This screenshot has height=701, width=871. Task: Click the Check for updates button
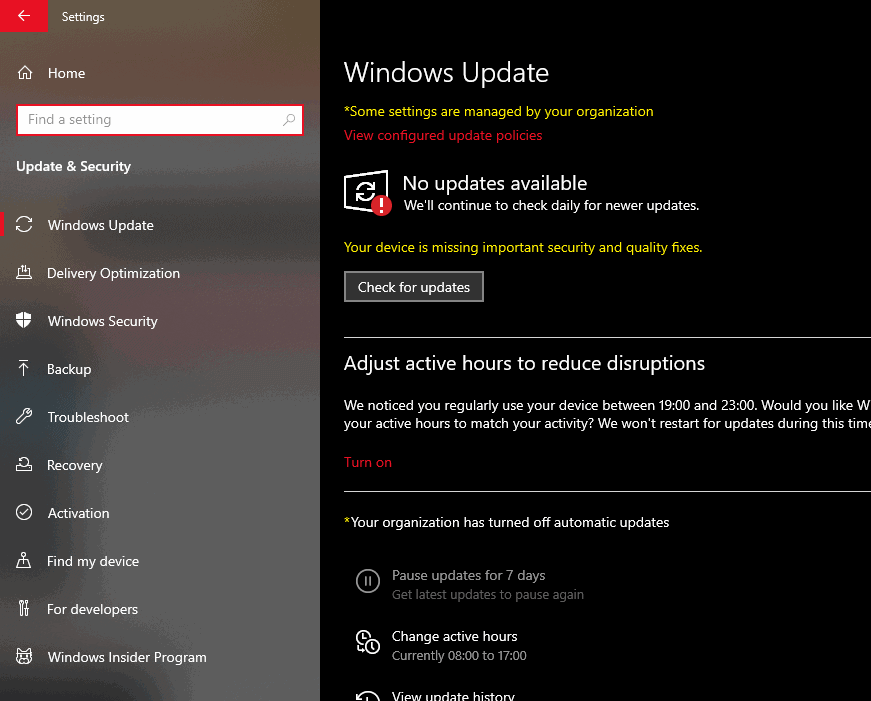[414, 287]
